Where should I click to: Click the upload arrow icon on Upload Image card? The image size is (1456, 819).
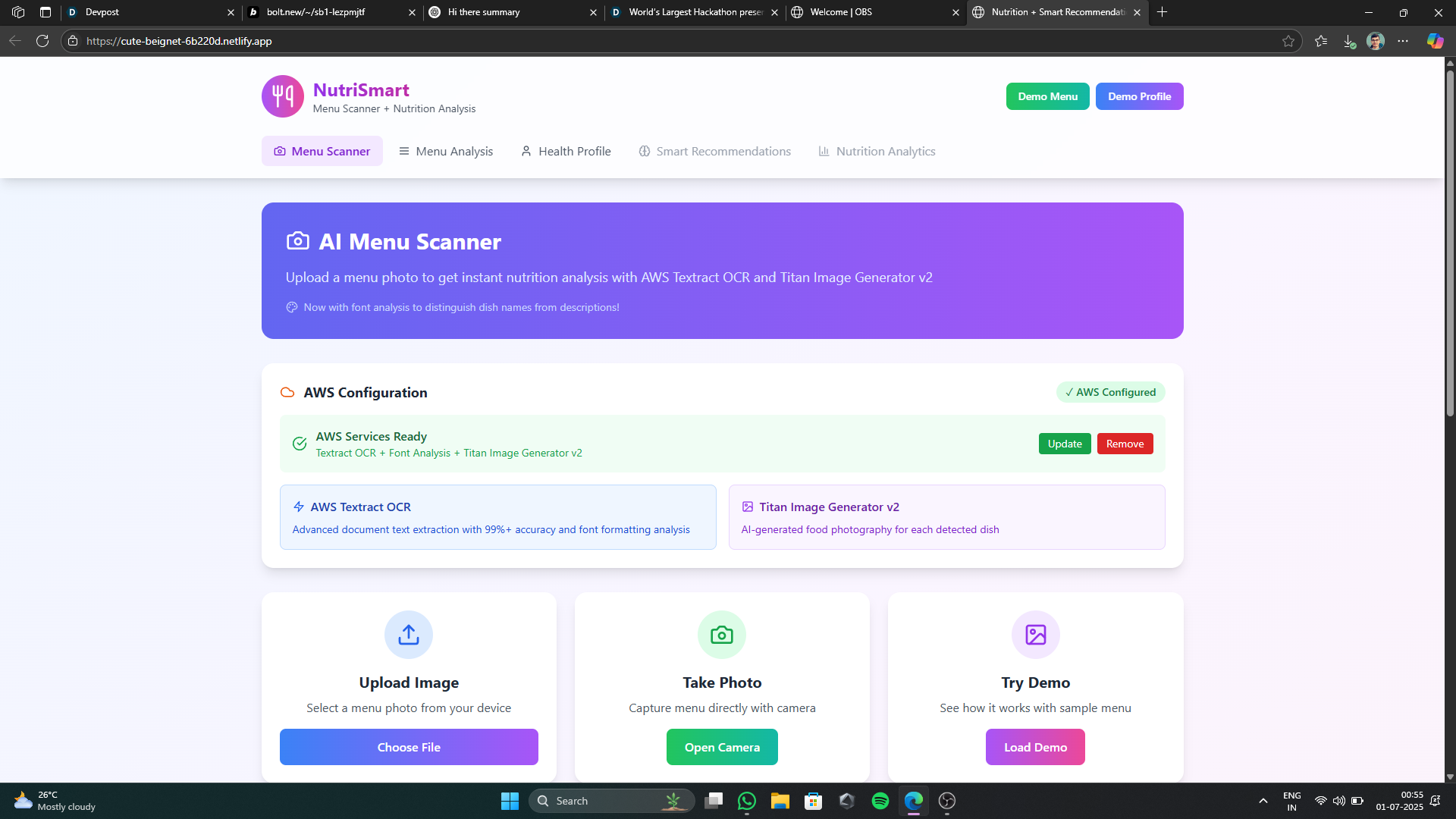pyautogui.click(x=408, y=634)
